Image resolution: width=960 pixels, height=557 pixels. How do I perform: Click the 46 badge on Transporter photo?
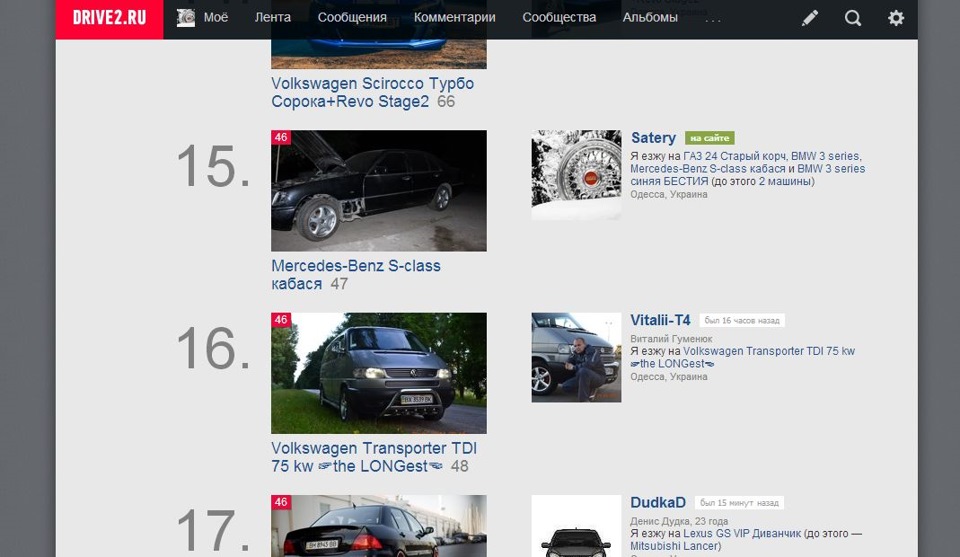(281, 320)
